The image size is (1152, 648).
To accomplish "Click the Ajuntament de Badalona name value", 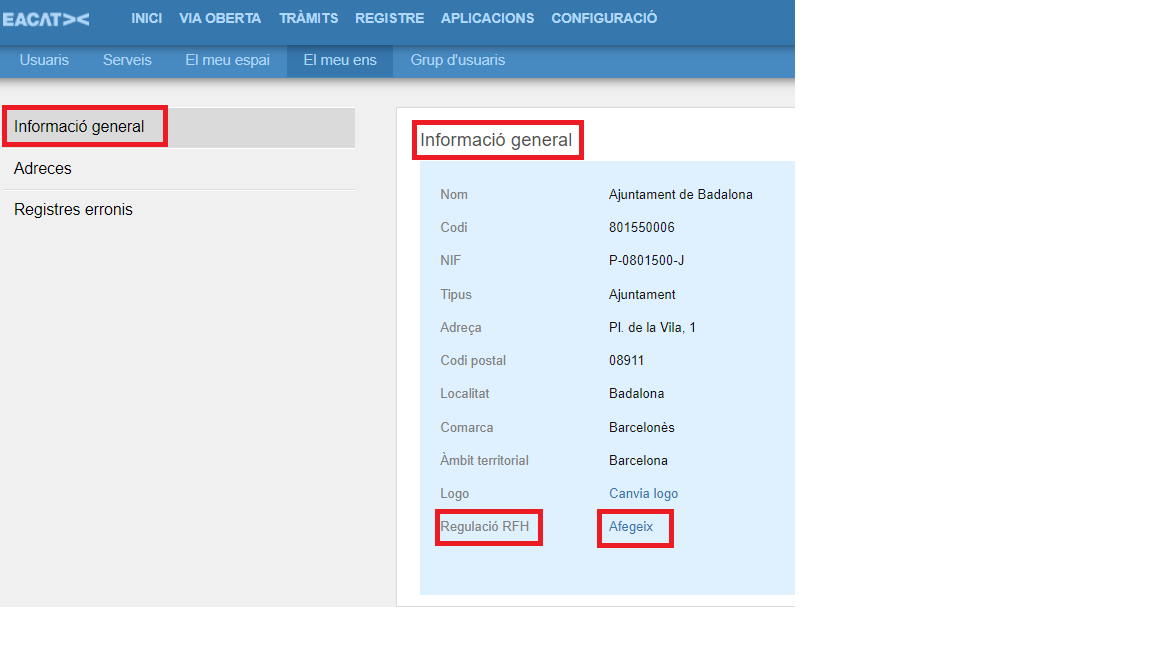I will pyautogui.click(x=680, y=195).
